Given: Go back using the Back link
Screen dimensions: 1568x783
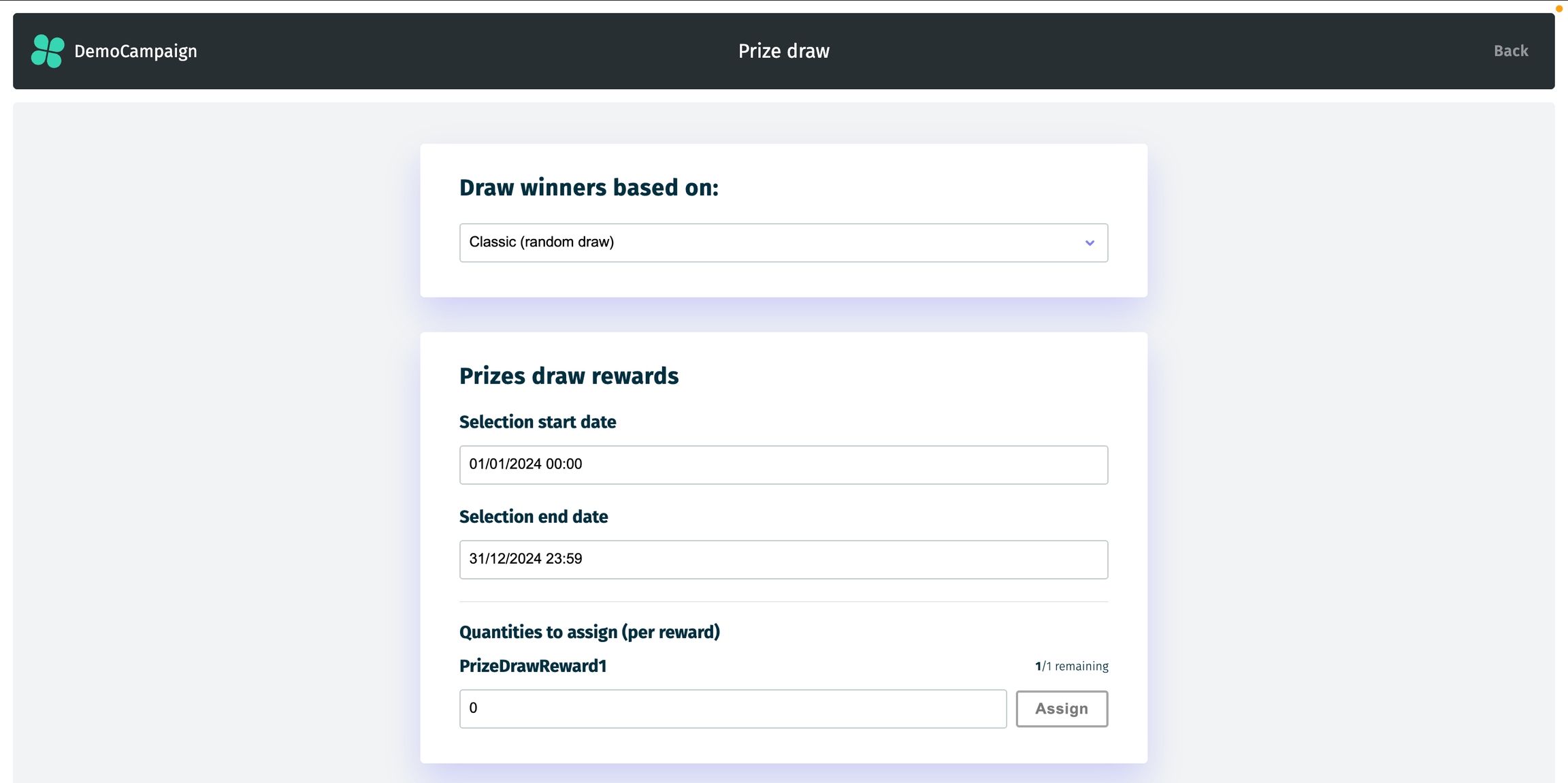Looking at the screenshot, I should coord(1510,51).
